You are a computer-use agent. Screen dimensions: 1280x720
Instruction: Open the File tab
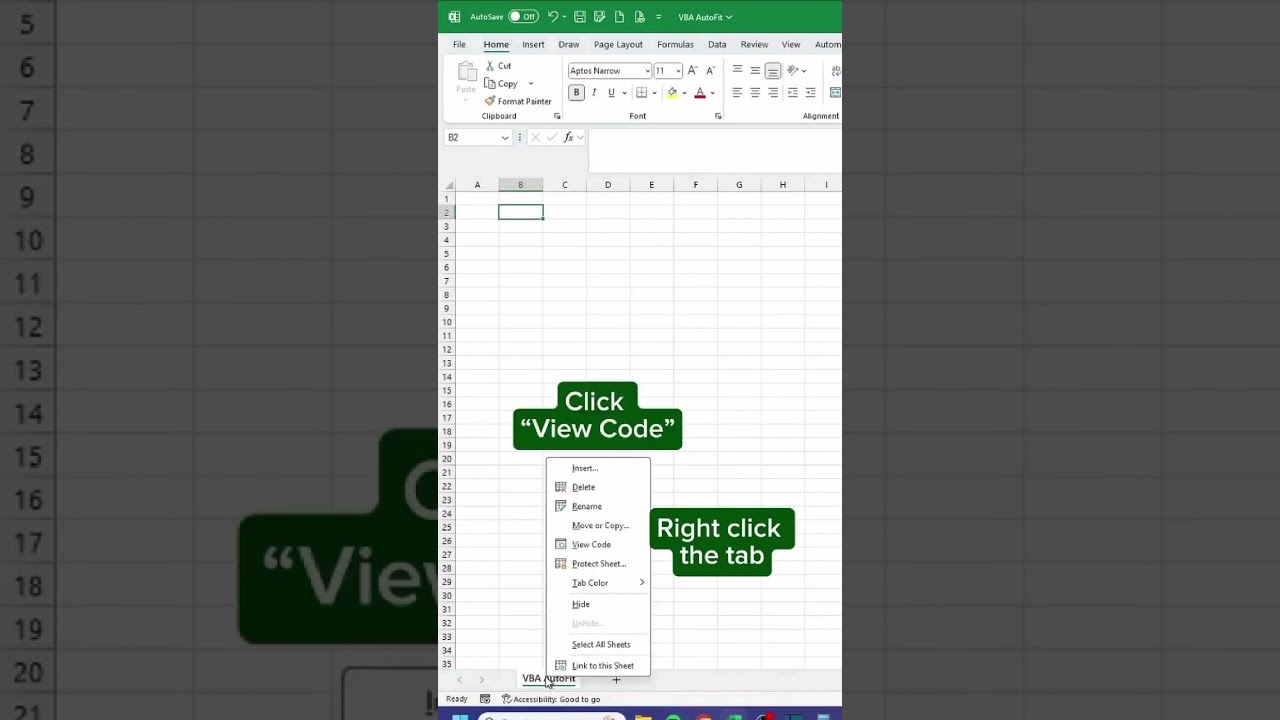click(459, 44)
